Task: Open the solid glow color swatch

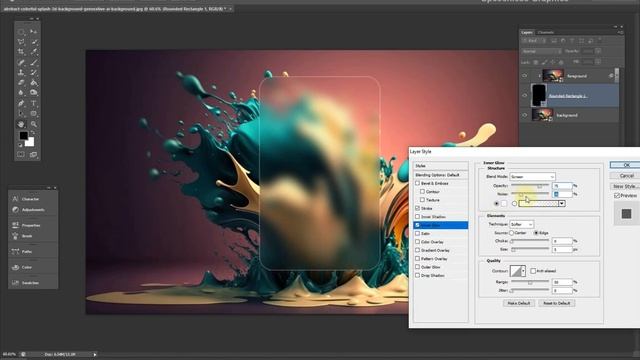Action: pos(504,203)
